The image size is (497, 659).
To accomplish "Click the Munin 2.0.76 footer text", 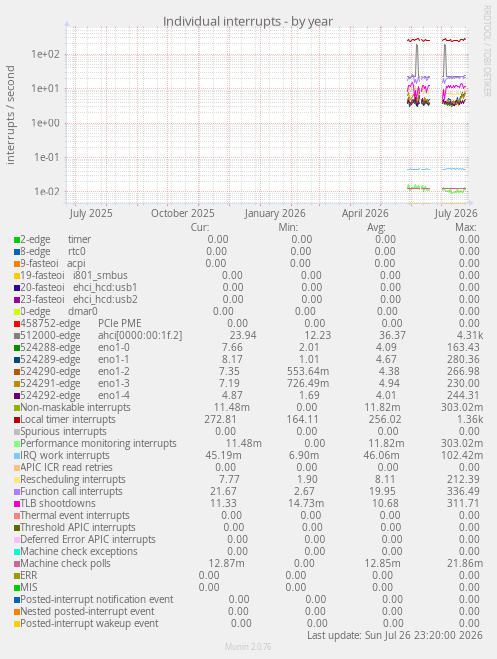I will tap(248, 647).
